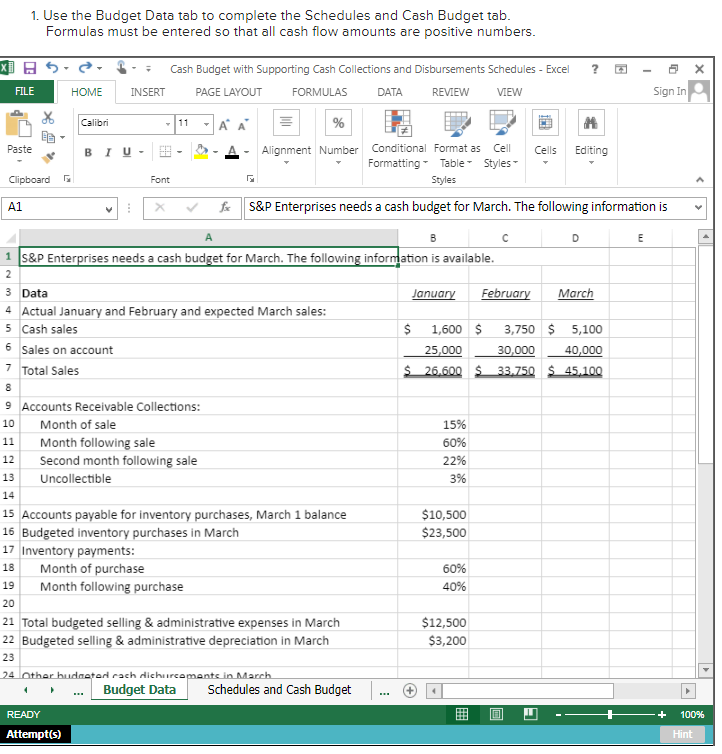Open font color dropdown arrow
Viewport: 722px width, 754px height.
coord(246,152)
